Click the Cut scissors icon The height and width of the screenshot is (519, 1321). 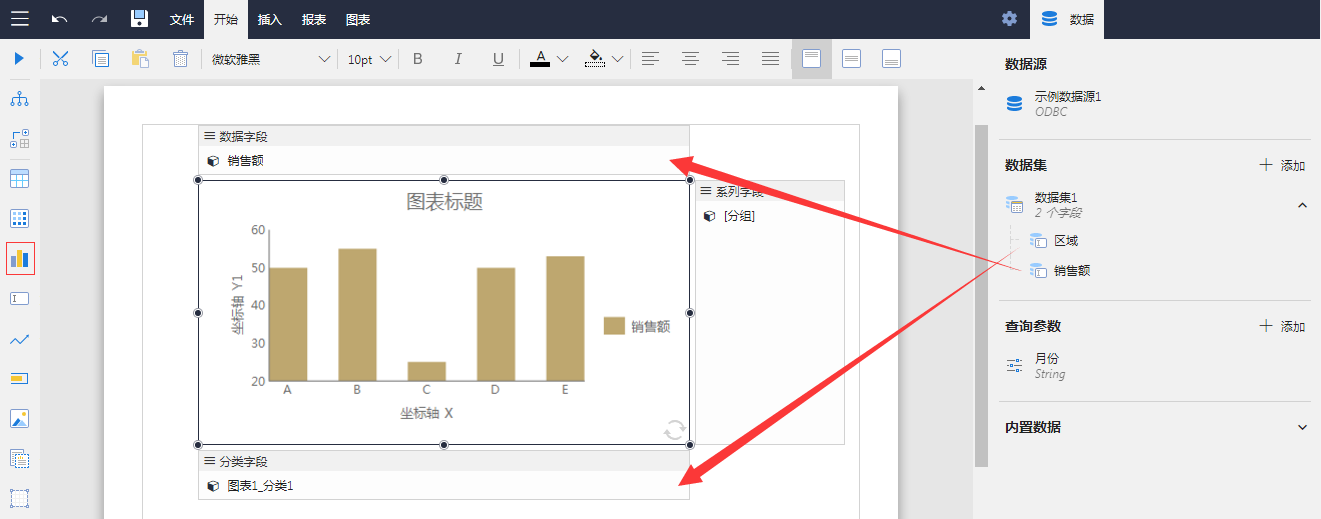60,59
